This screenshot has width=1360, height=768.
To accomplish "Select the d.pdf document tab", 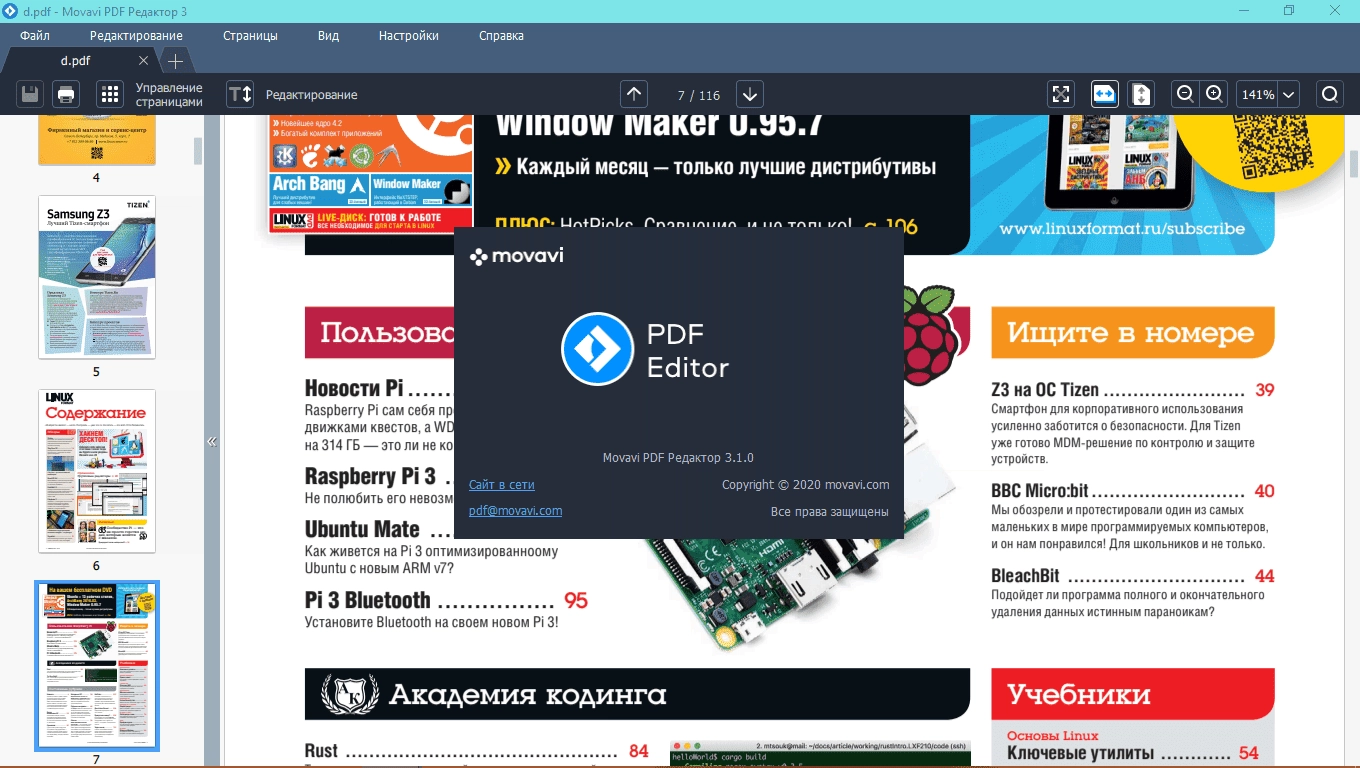I will point(75,60).
